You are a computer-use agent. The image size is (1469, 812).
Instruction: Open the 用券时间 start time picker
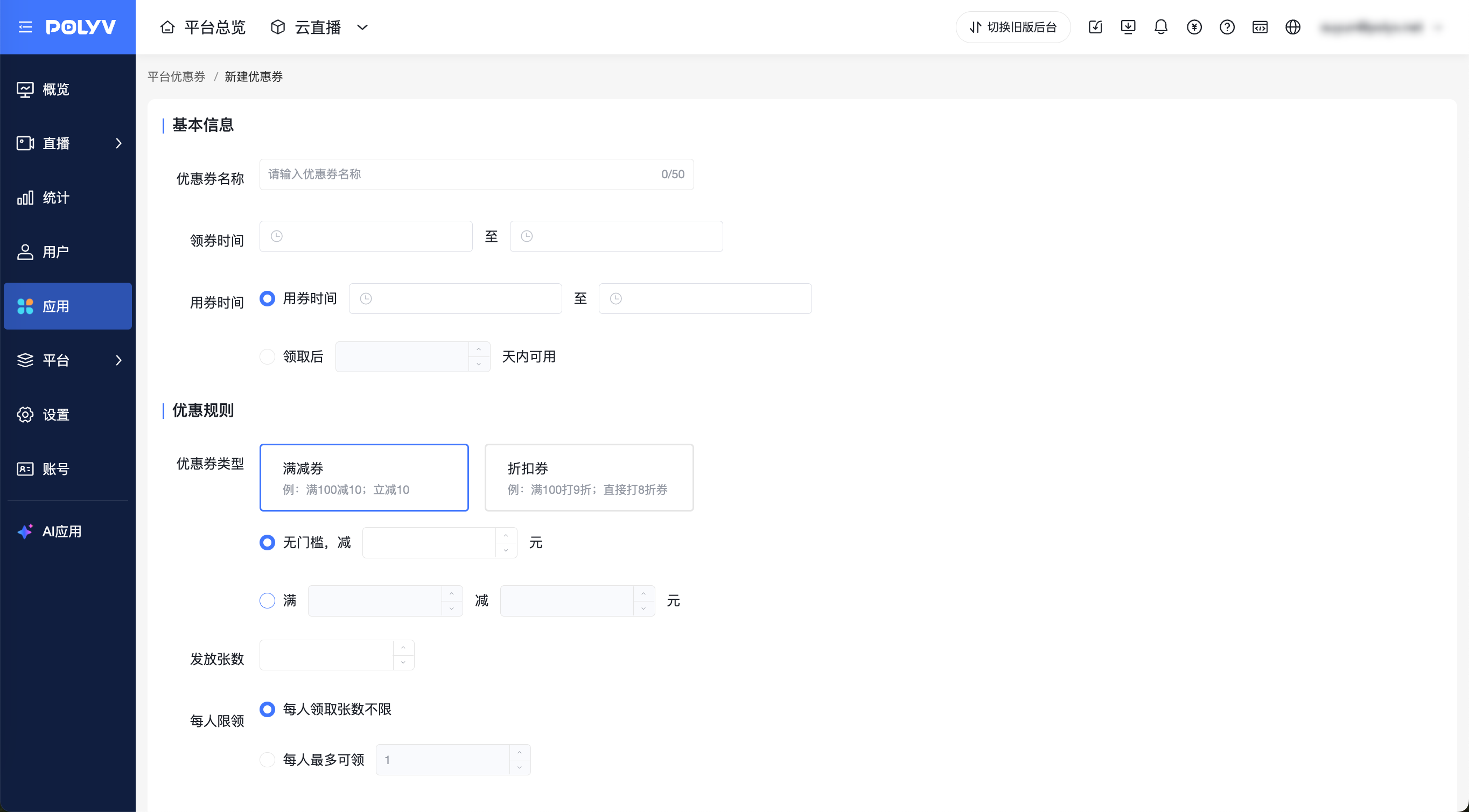(456, 298)
